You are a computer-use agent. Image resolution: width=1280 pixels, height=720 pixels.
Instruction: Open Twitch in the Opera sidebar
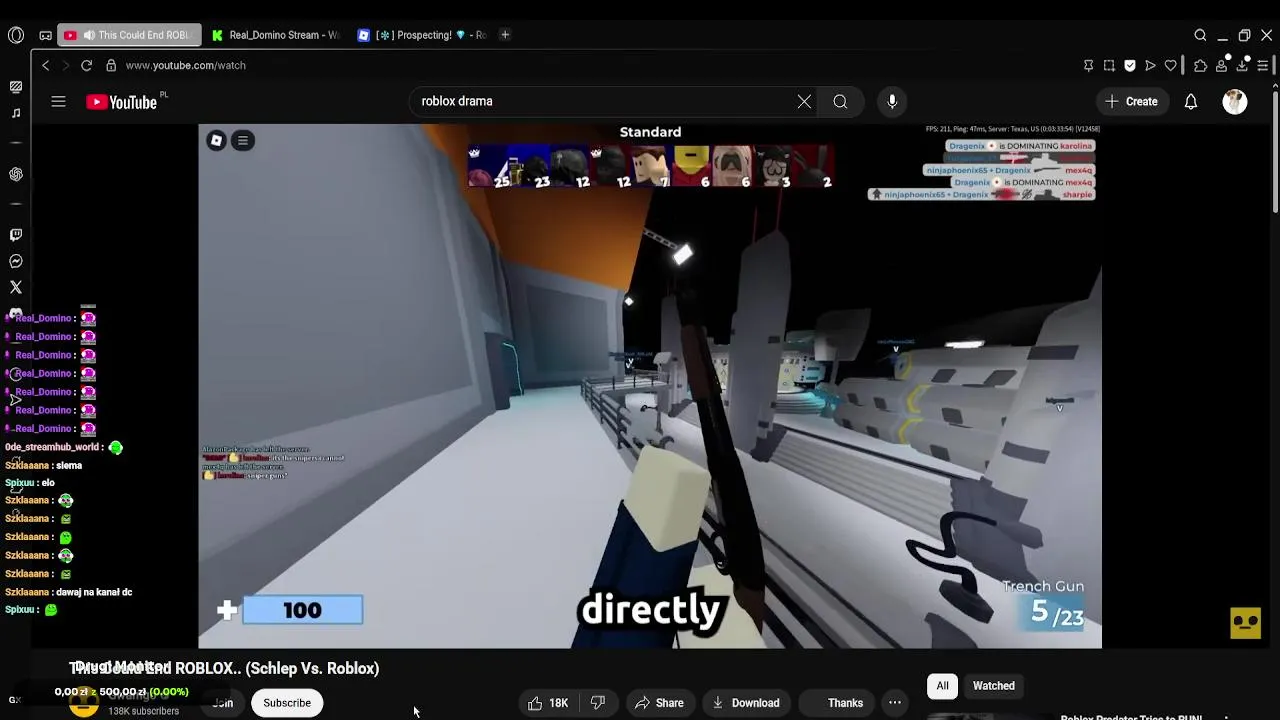click(x=16, y=235)
